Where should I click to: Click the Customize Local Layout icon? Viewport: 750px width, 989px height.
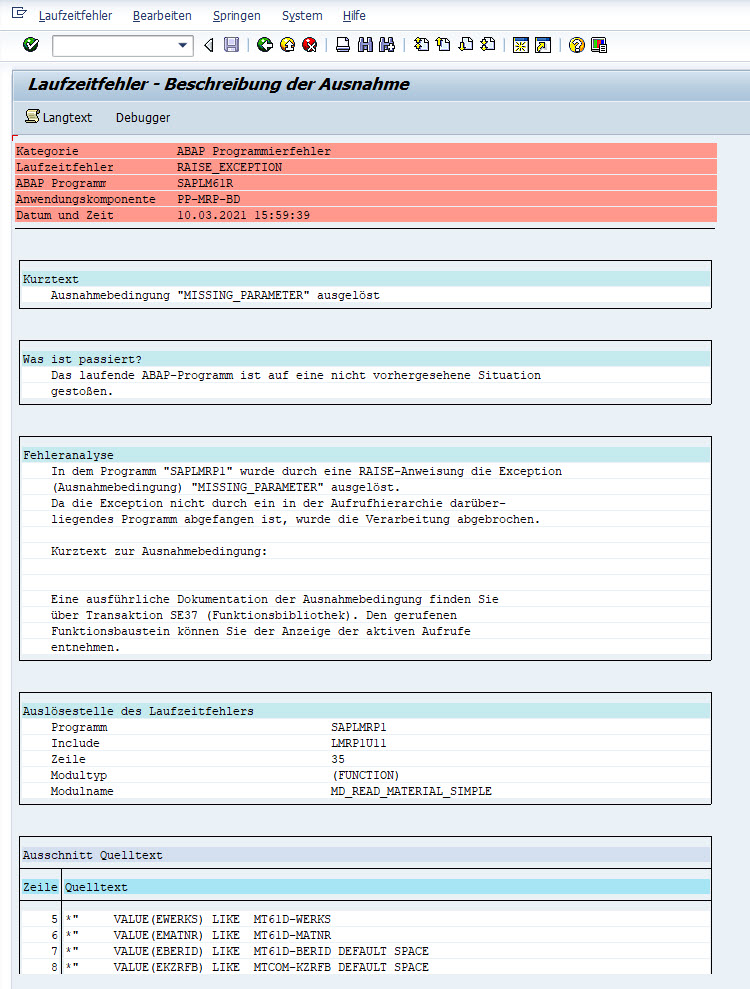coord(599,45)
